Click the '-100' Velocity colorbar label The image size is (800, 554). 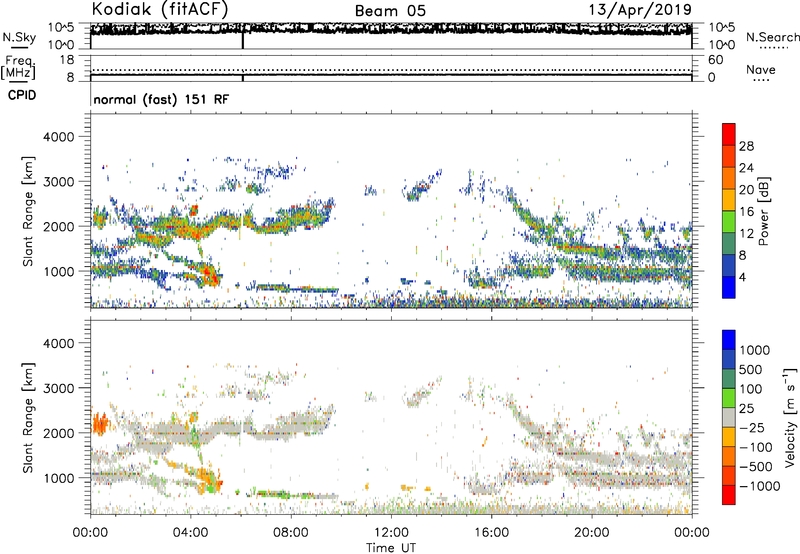tap(756, 447)
